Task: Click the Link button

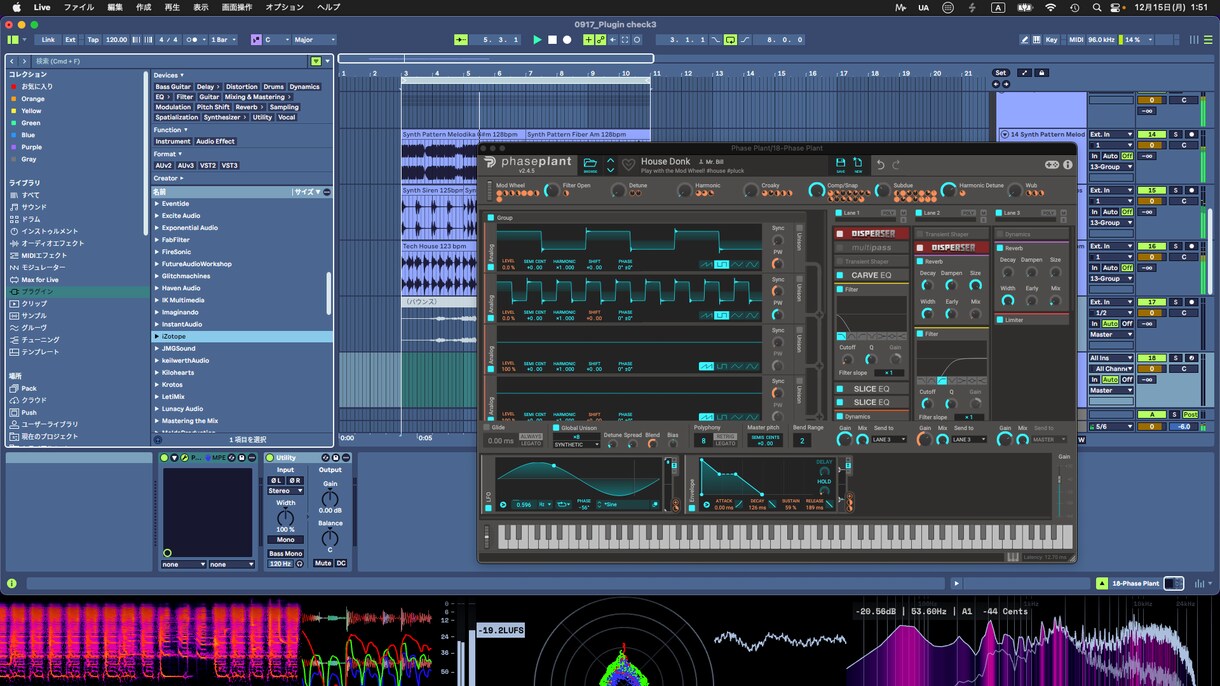Action: (x=48, y=40)
